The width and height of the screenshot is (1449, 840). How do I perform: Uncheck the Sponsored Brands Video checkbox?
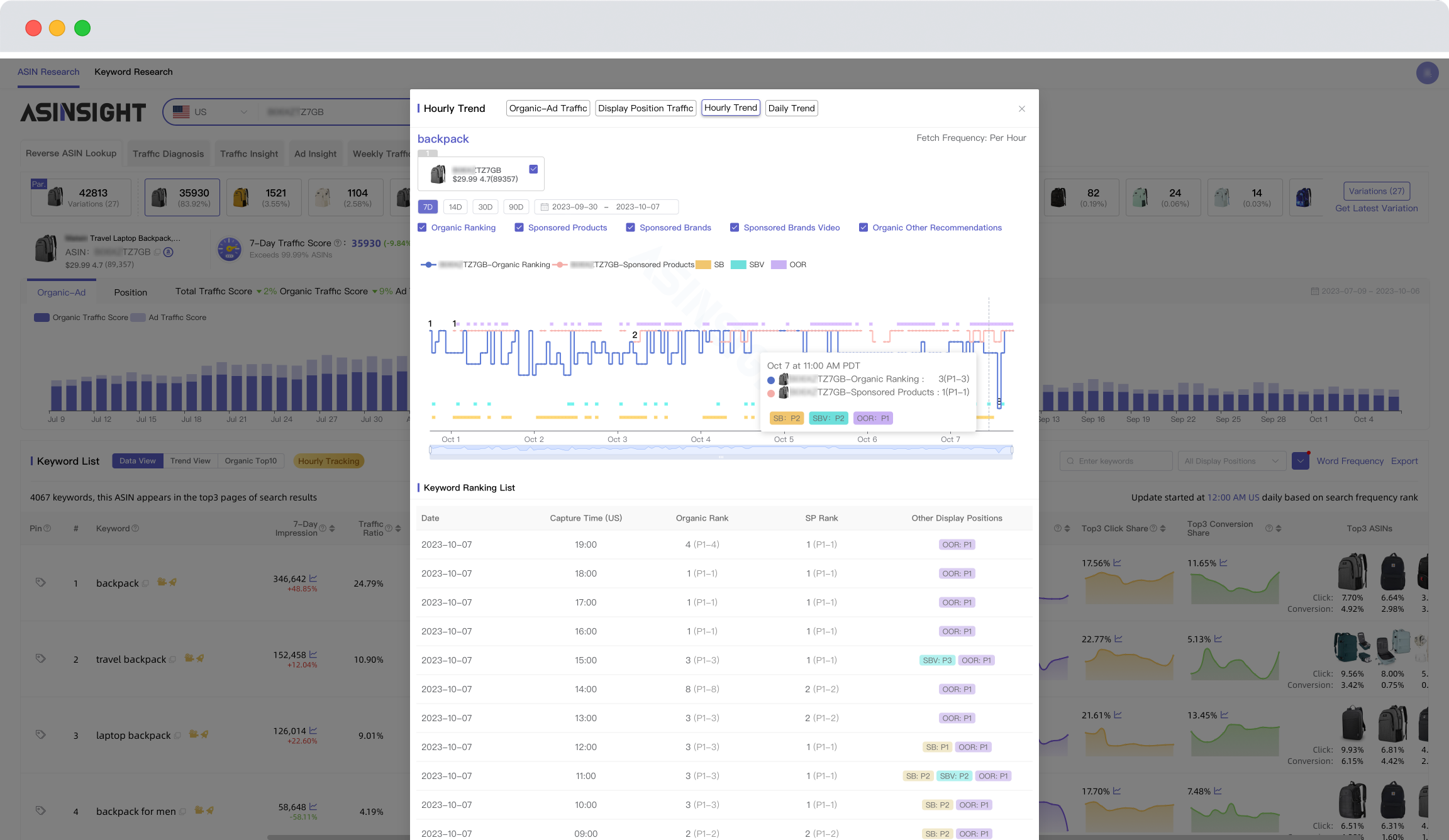point(734,227)
